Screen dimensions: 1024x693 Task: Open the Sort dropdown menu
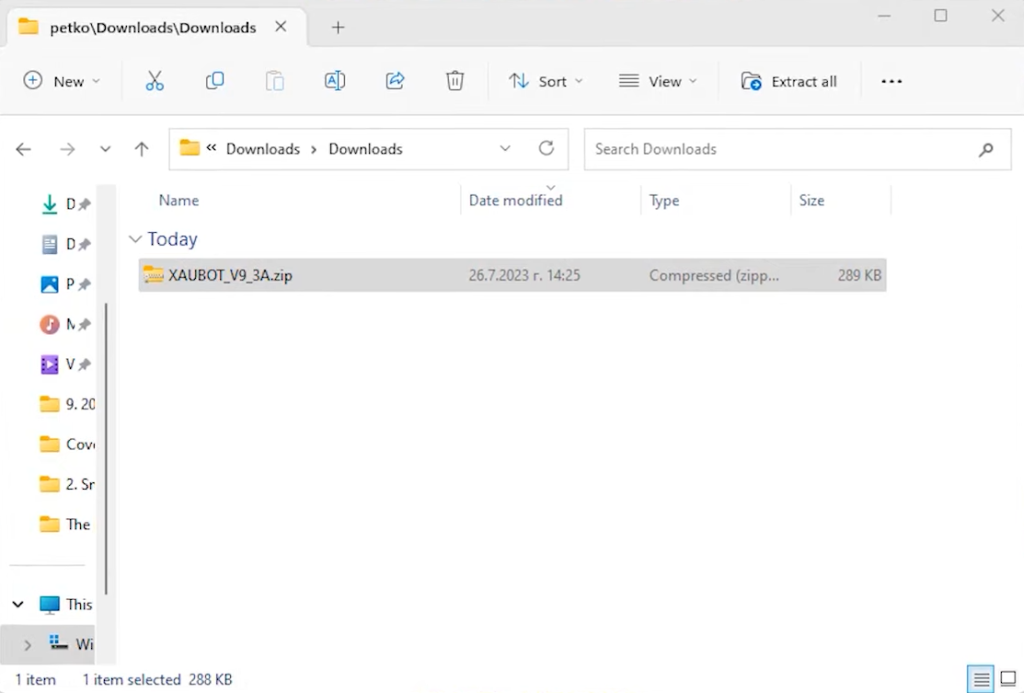(x=545, y=81)
